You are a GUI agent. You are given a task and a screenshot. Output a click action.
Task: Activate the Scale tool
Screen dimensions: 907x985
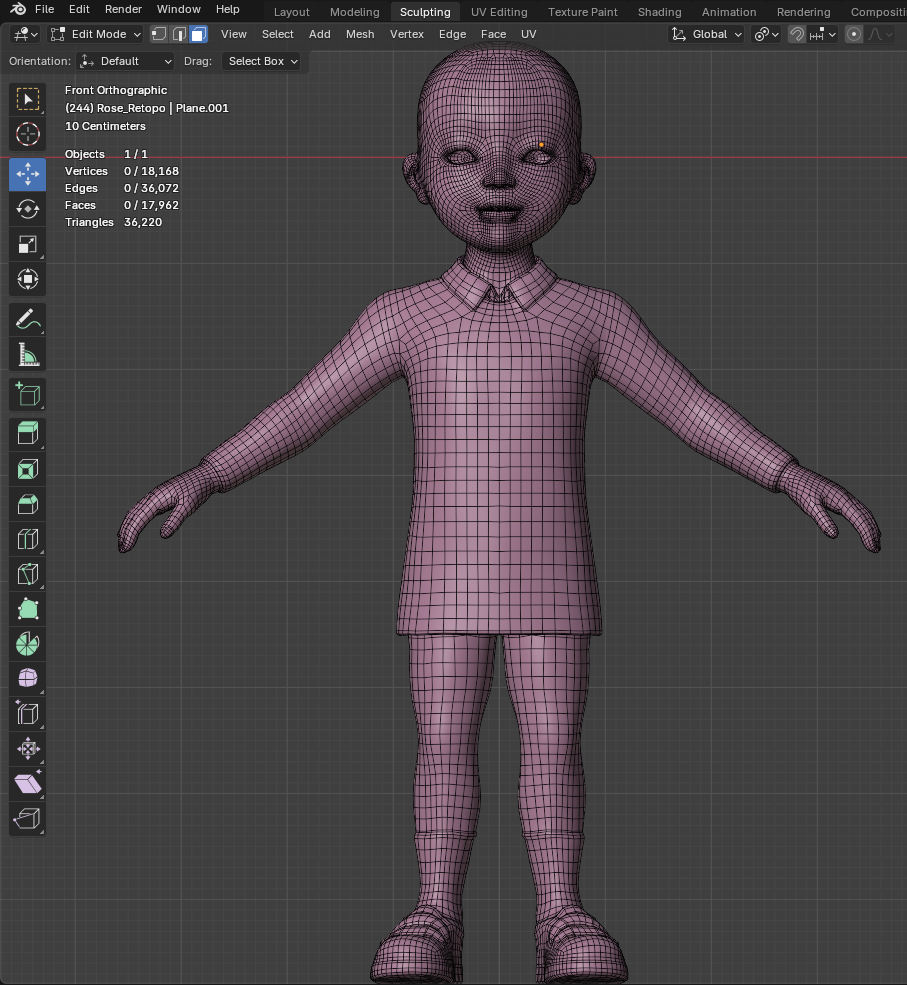(28, 244)
